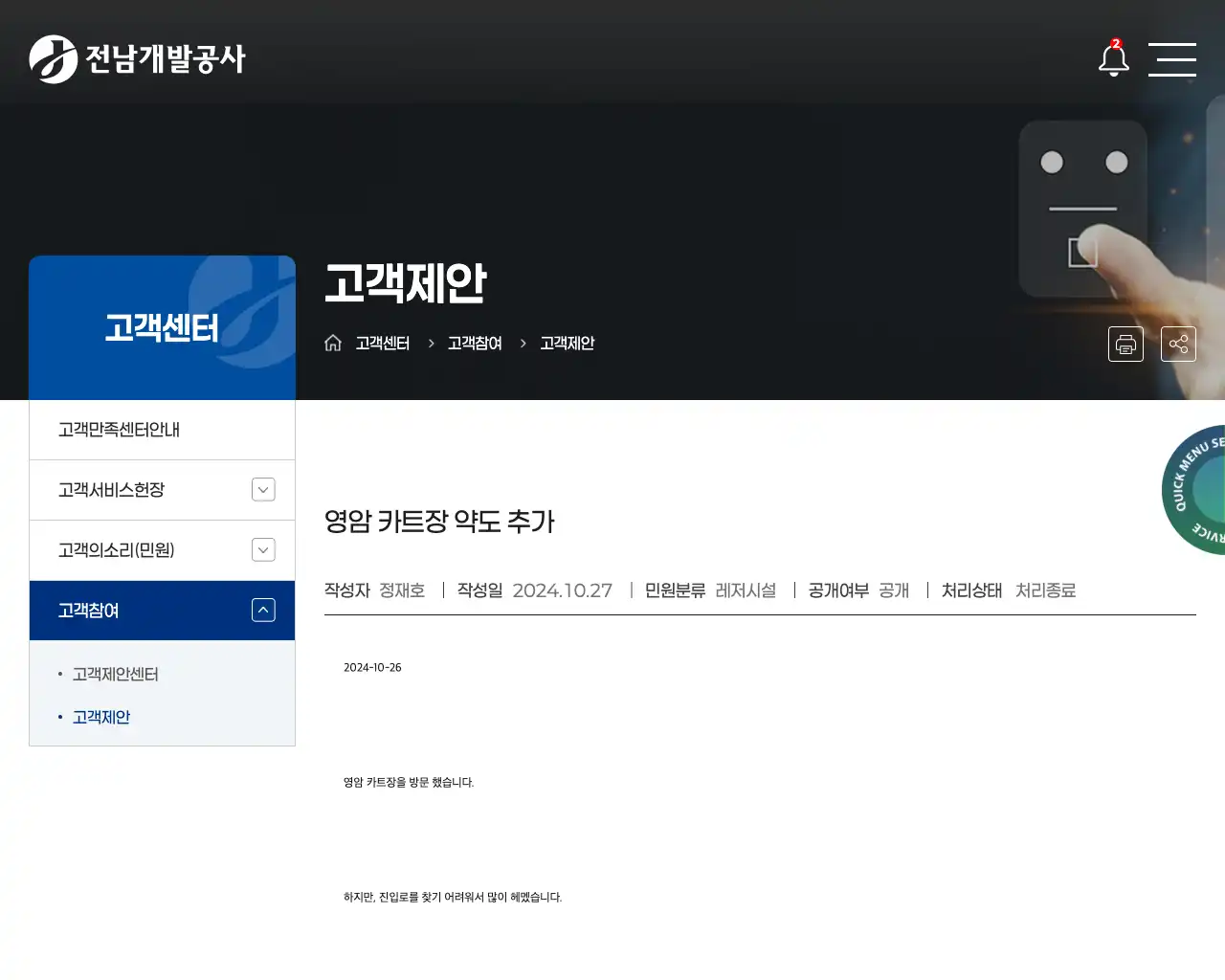This screenshot has height=980, width=1225.
Task: Click 고객참여 in the breadcrumb
Action: pyautogui.click(x=475, y=343)
